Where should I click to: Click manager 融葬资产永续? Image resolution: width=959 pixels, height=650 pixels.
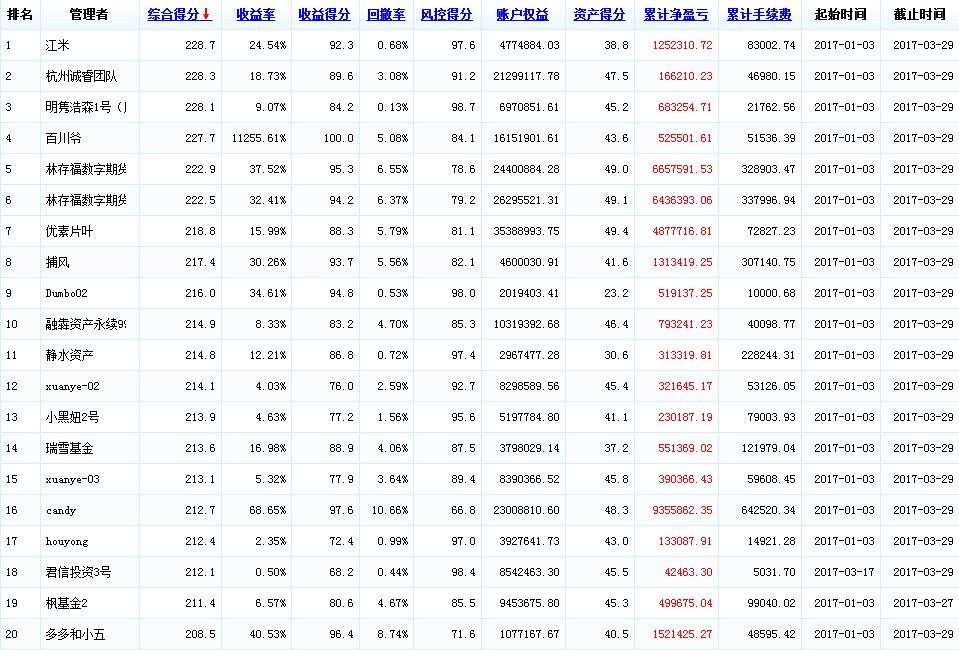pyautogui.click(x=86, y=324)
